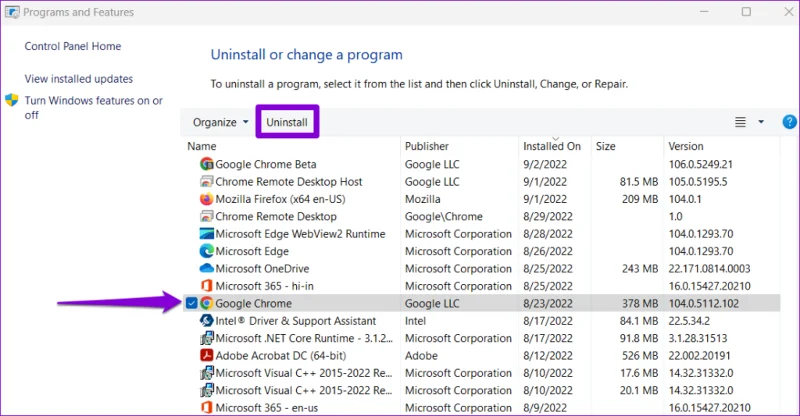This screenshot has height=416, width=800.
Task: Maximize the Programs and Features window
Action: (746, 12)
